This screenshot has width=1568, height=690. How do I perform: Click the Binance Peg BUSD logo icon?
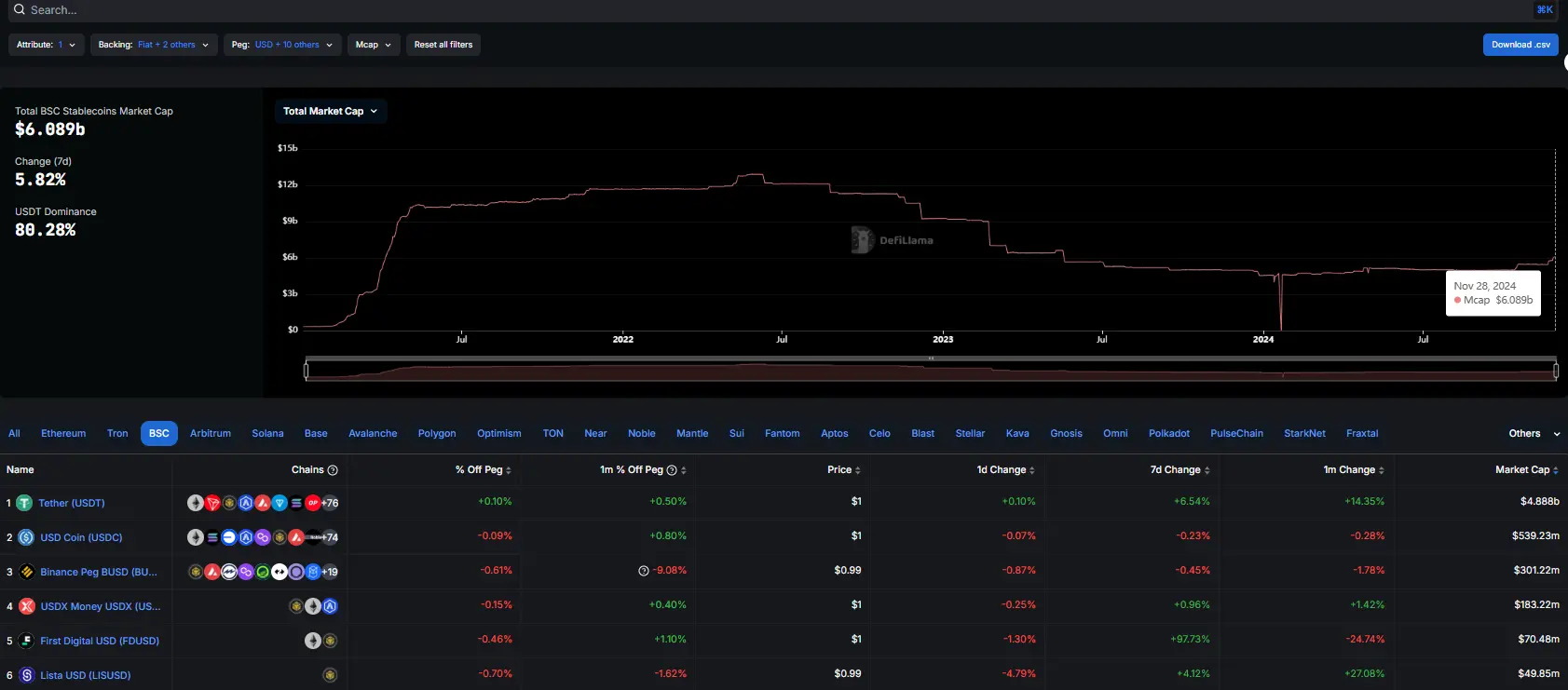coord(26,572)
